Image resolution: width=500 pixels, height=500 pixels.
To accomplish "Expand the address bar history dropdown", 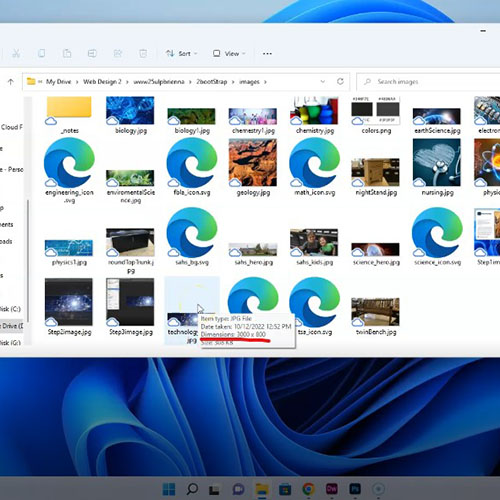I will 322,81.
